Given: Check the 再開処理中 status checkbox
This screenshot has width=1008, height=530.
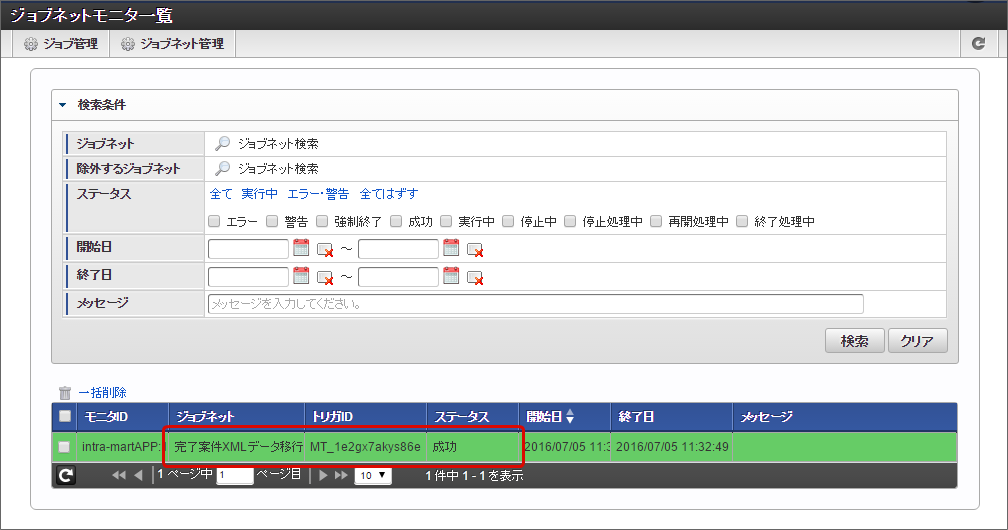Looking at the screenshot, I should click(656, 221).
